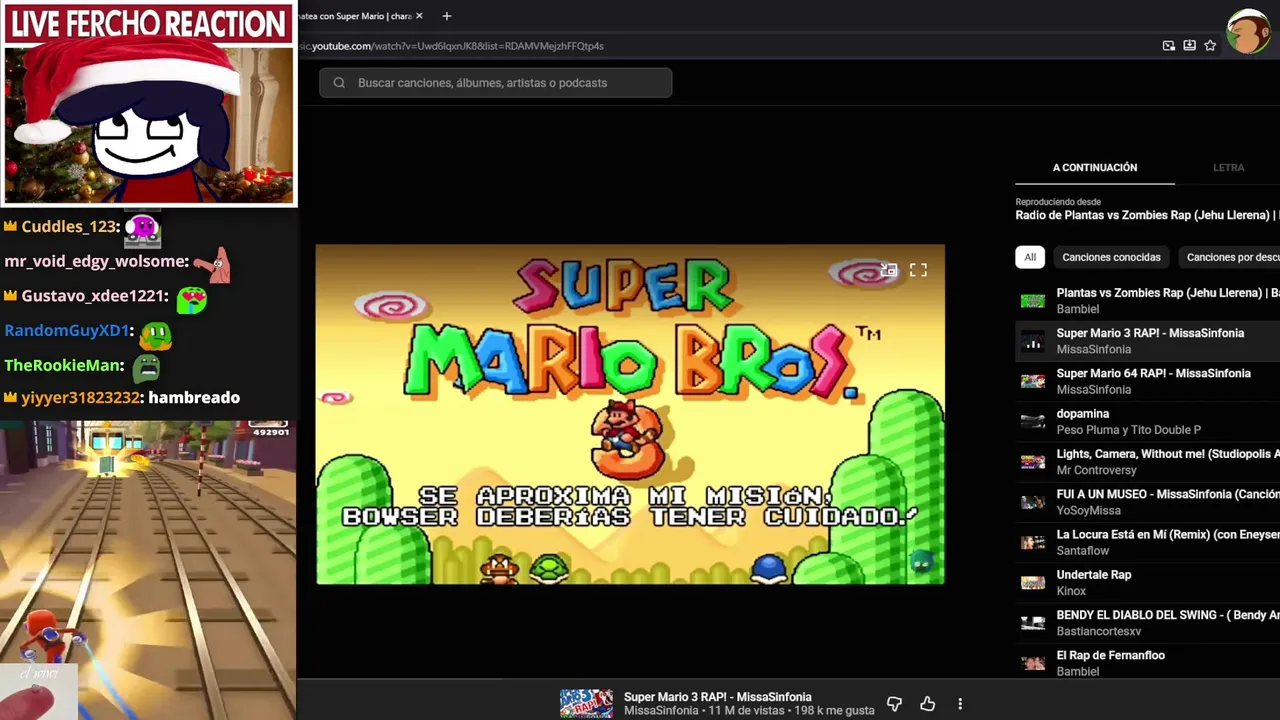Click TheRookieMan chat username
This screenshot has width=1280, height=720.
(64, 365)
